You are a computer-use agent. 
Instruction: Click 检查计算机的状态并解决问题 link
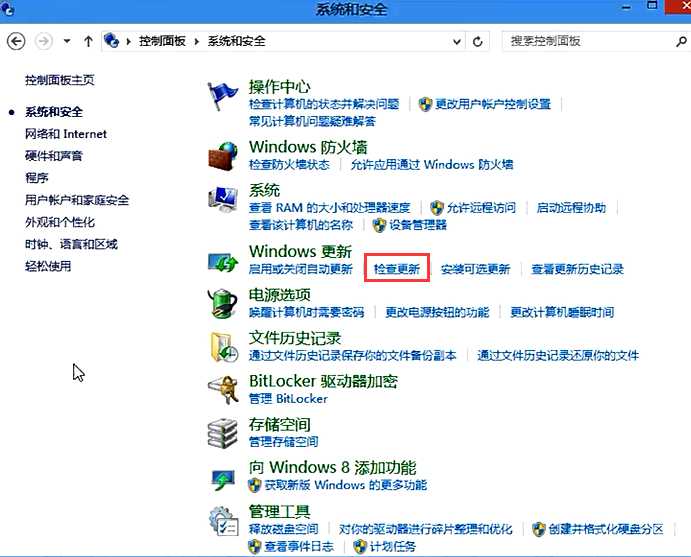(324, 104)
